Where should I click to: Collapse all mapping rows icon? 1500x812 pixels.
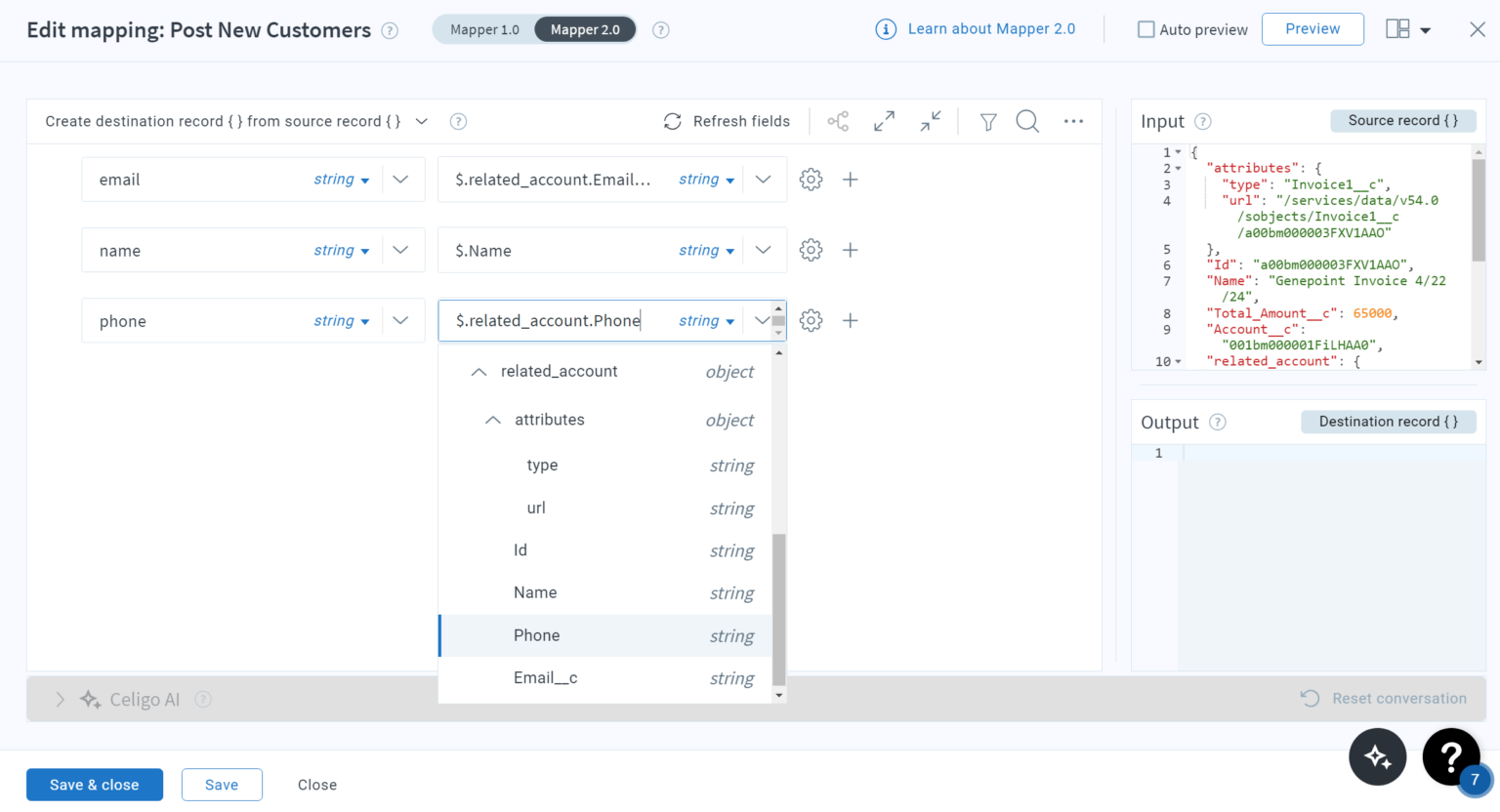tap(930, 121)
